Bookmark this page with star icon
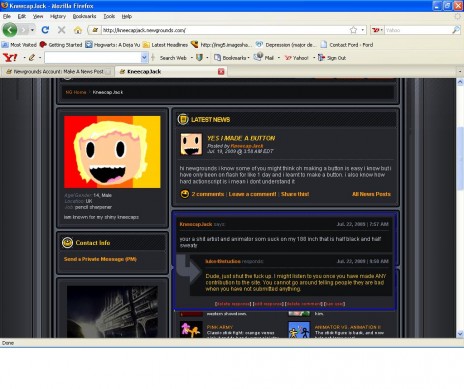This screenshot has height=389, width=464. point(353,30)
